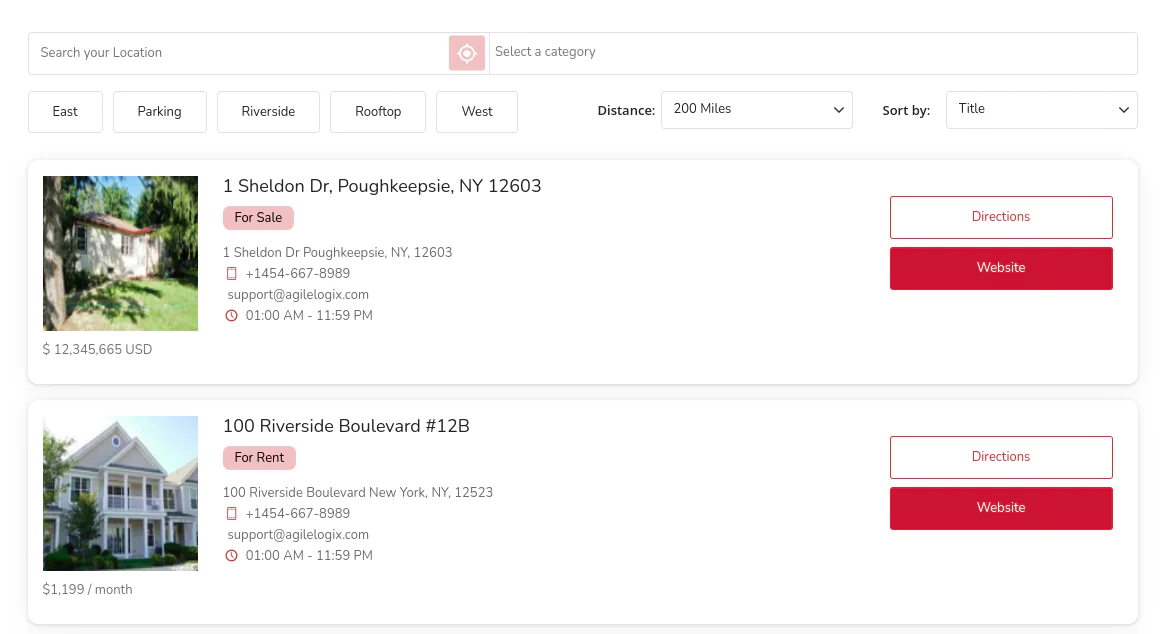Image resolution: width=1164 pixels, height=634 pixels.
Task: Get Directions to 1 Sheldon Dr
Action: click(1001, 217)
